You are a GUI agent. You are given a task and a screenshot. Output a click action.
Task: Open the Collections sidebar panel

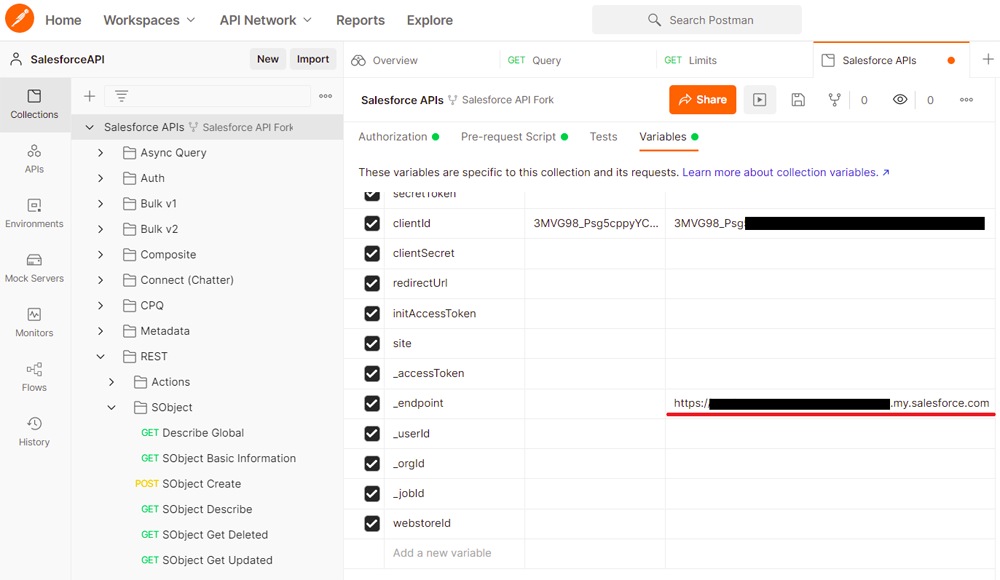34,105
